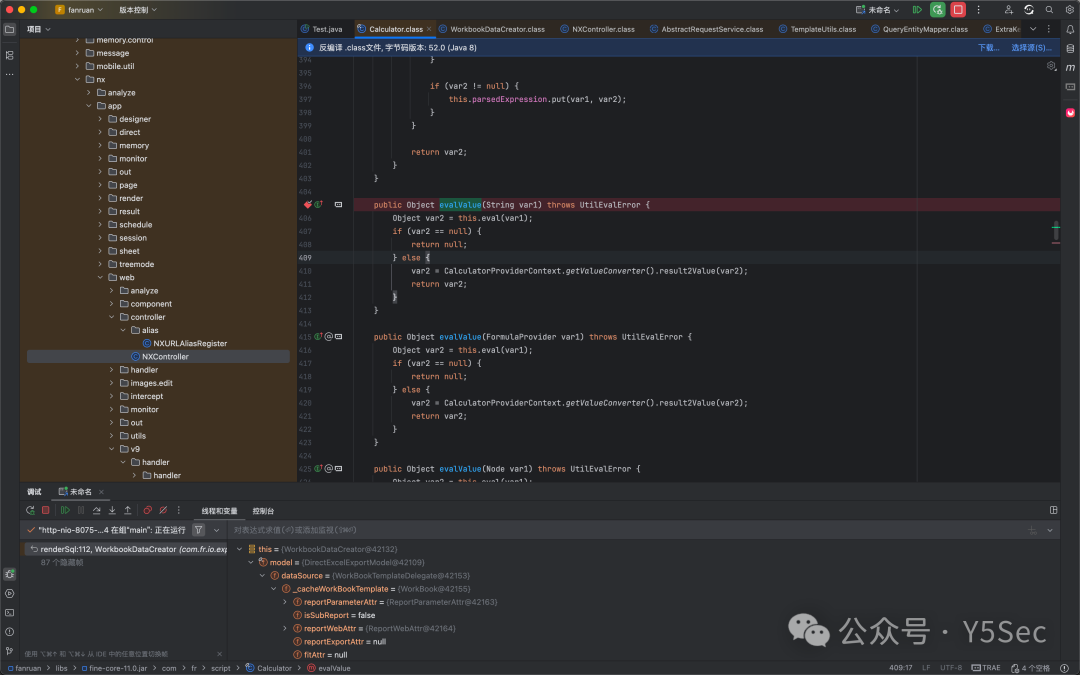Toggle the thread frames filter button
The height and width of the screenshot is (675, 1080).
[x=198, y=530]
